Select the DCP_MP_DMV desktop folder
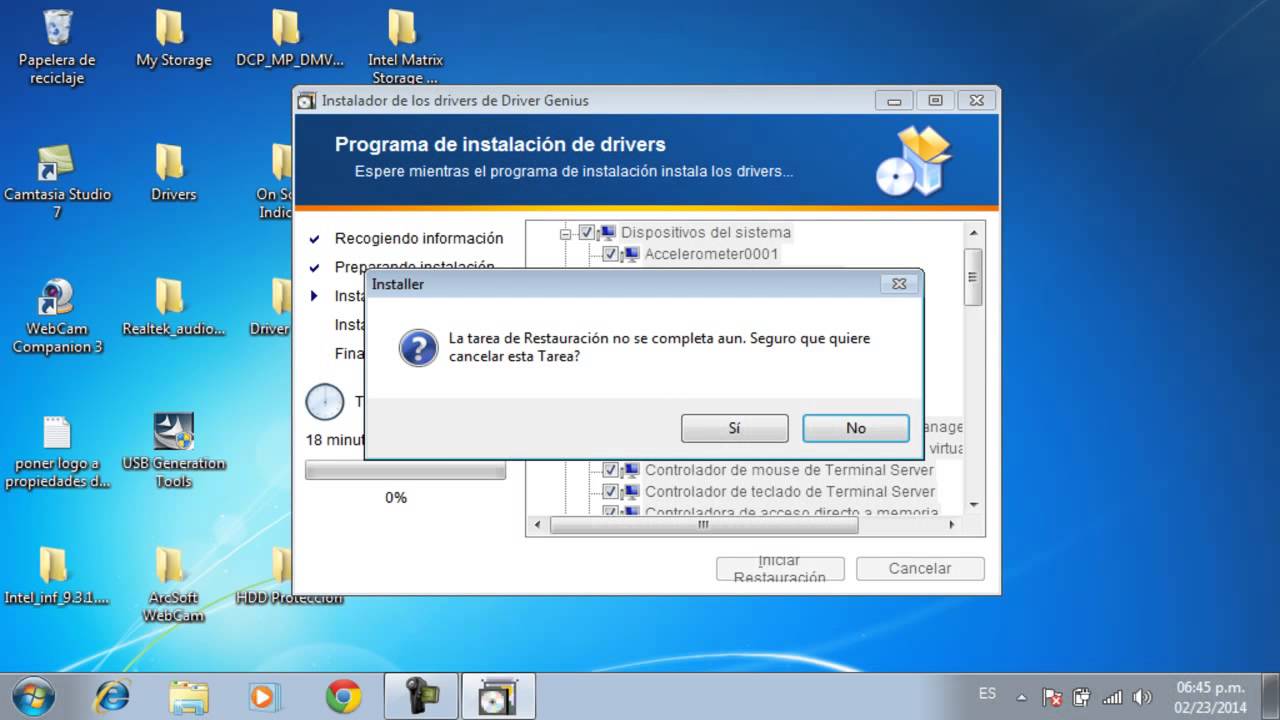The height and width of the screenshot is (720, 1280). 289,40
